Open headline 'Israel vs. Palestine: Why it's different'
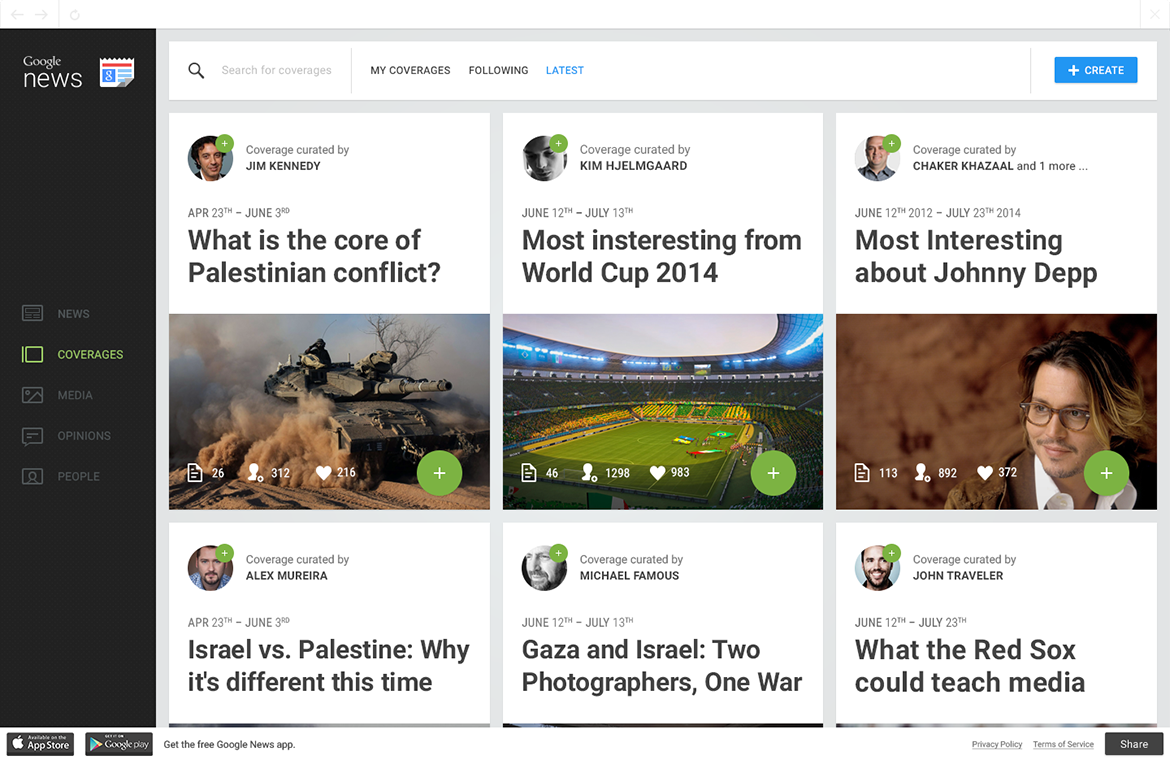 coord(328,666)
